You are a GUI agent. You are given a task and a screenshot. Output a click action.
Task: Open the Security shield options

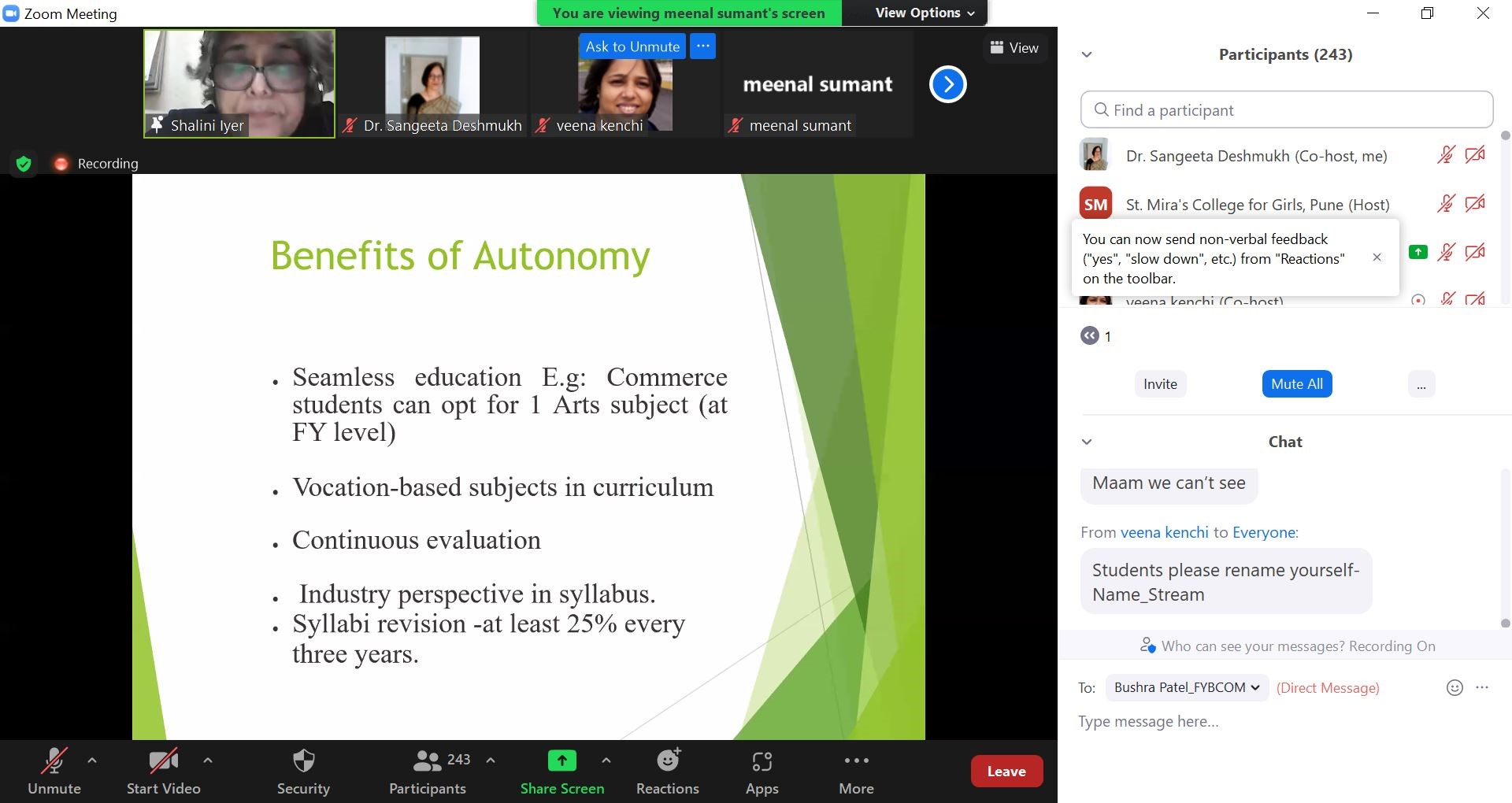[x=303, y=772]
